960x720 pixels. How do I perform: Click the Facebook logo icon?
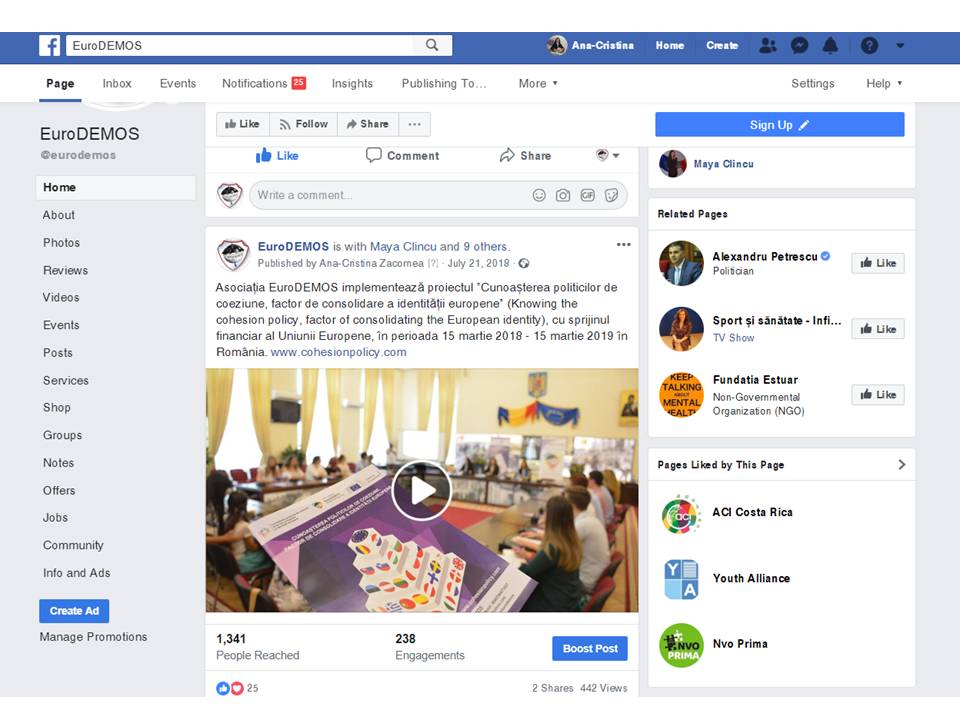tap(50, 45)
